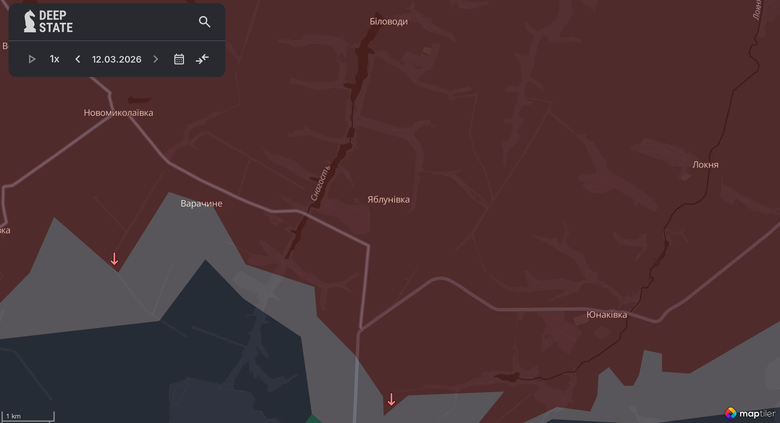Click the Біловоди settlement label
The image size is (780, 423).
coord(388,21)
